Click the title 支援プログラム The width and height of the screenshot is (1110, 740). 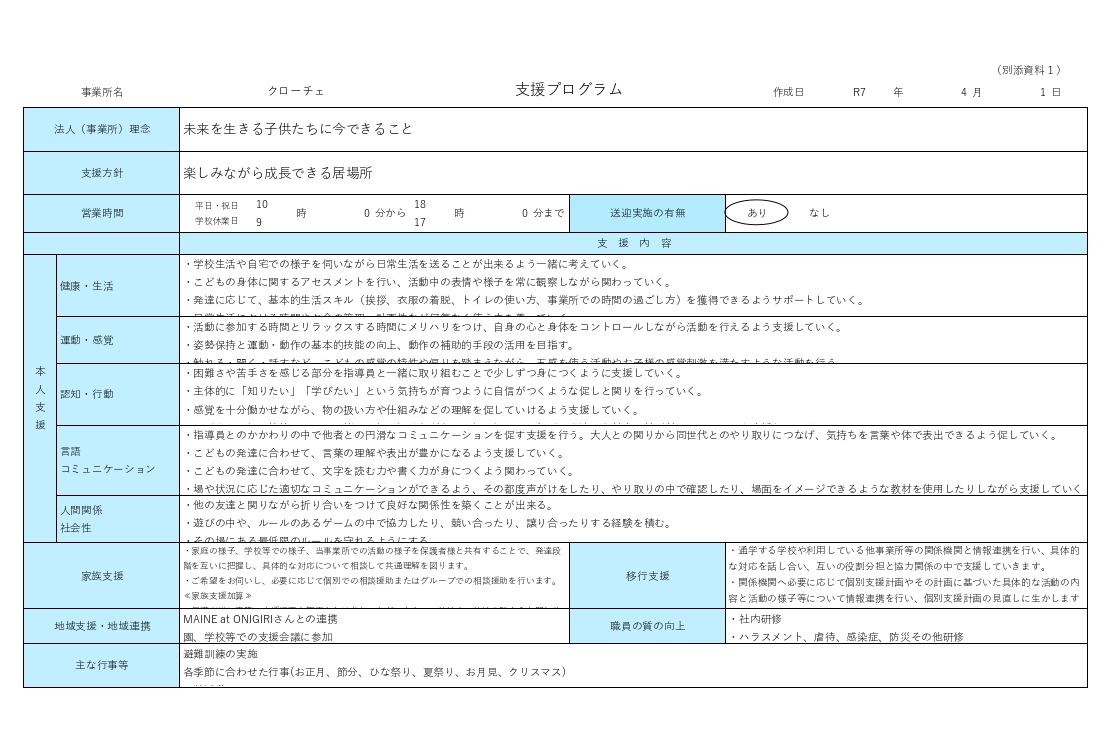click(x=568, y=89)
